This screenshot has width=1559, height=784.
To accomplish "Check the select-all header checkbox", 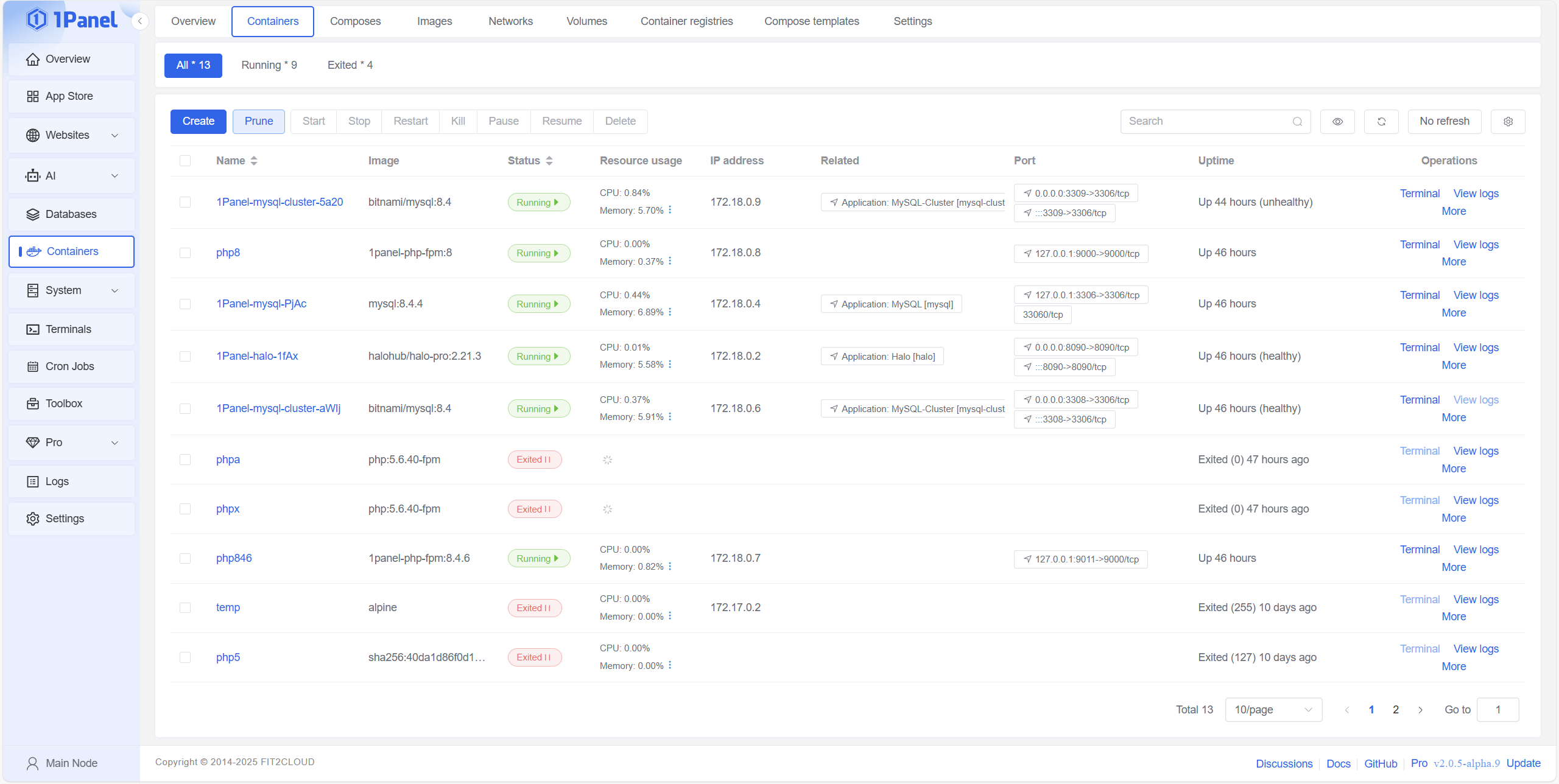I will (x=185, y=161).
